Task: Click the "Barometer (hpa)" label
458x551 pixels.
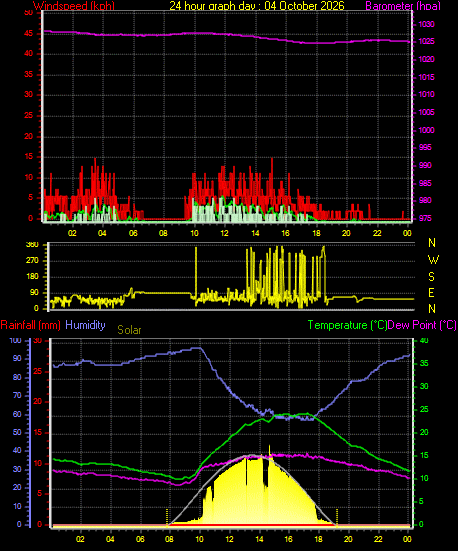Action: pos(403,6)
